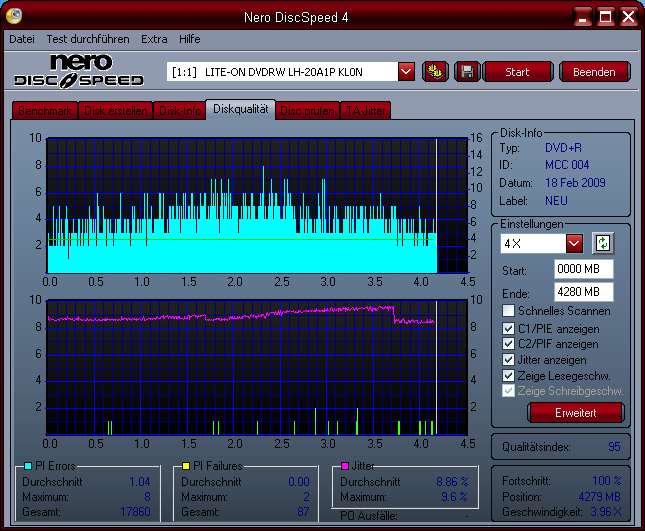645x531 pixels.
Task: Open the Extra menu
Action: click(x=154, y=39)
